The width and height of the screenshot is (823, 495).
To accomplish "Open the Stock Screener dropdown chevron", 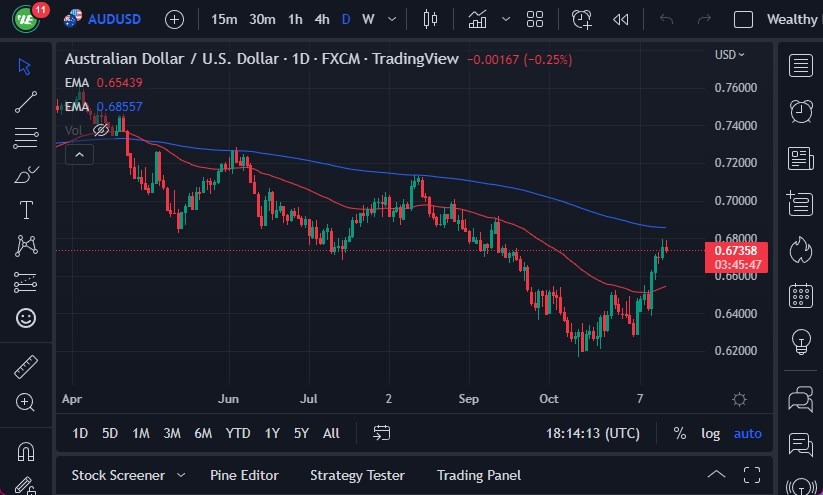I will tap(181, 475).
